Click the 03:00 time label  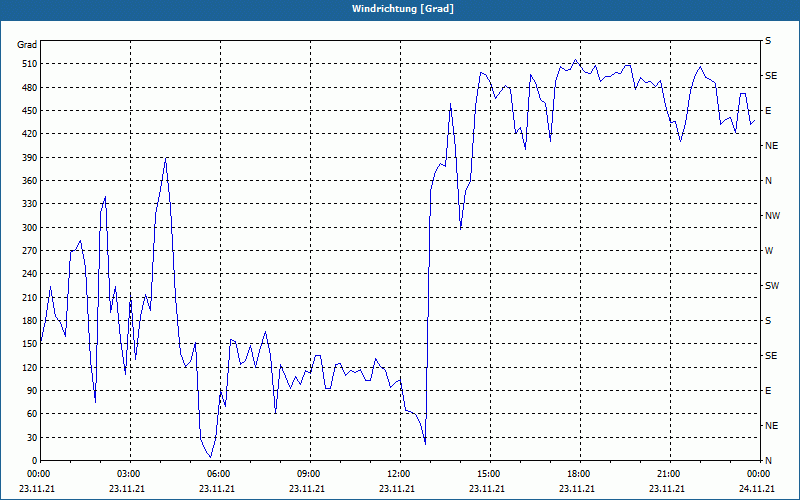point(127,474)
